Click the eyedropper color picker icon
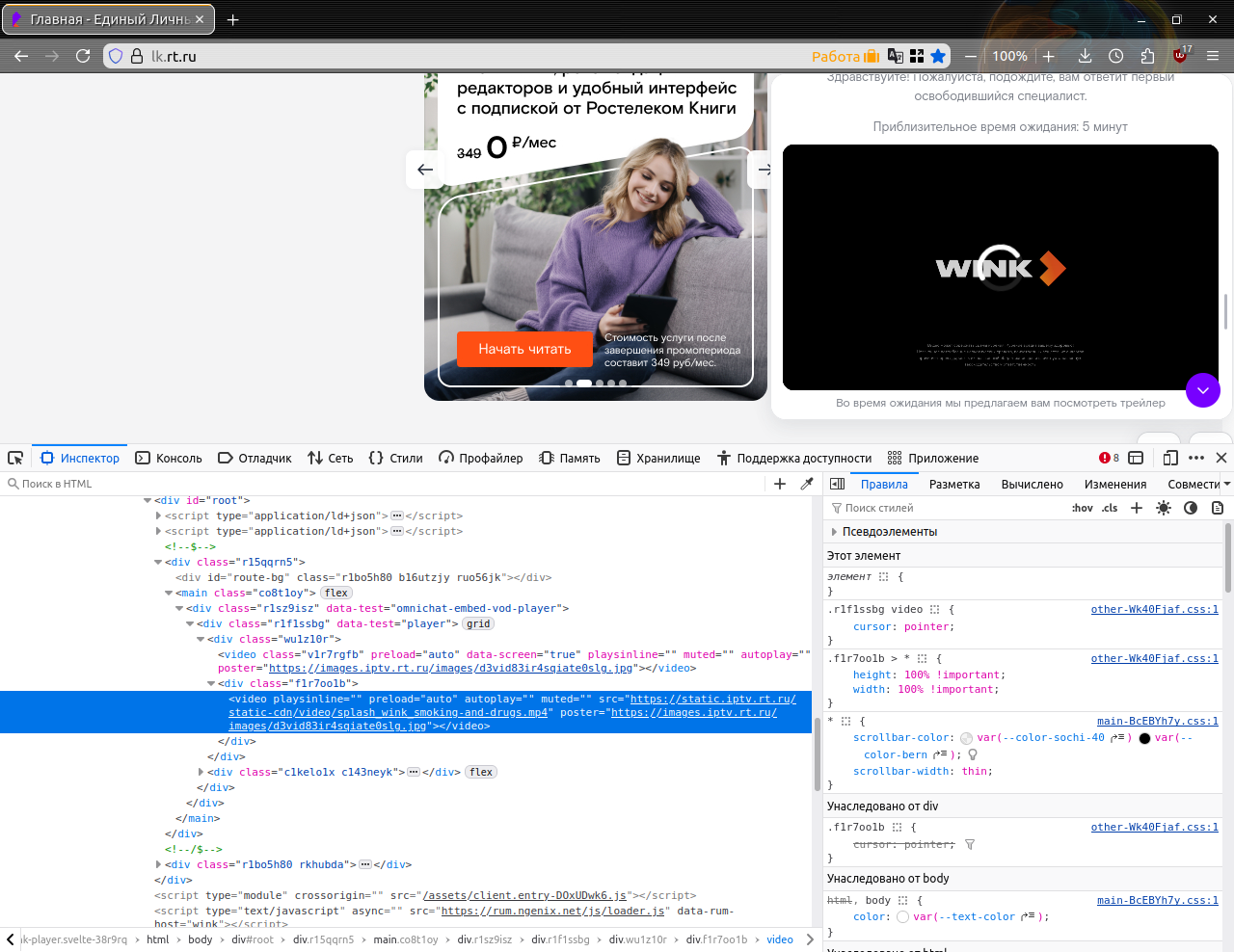 point(807,484)
